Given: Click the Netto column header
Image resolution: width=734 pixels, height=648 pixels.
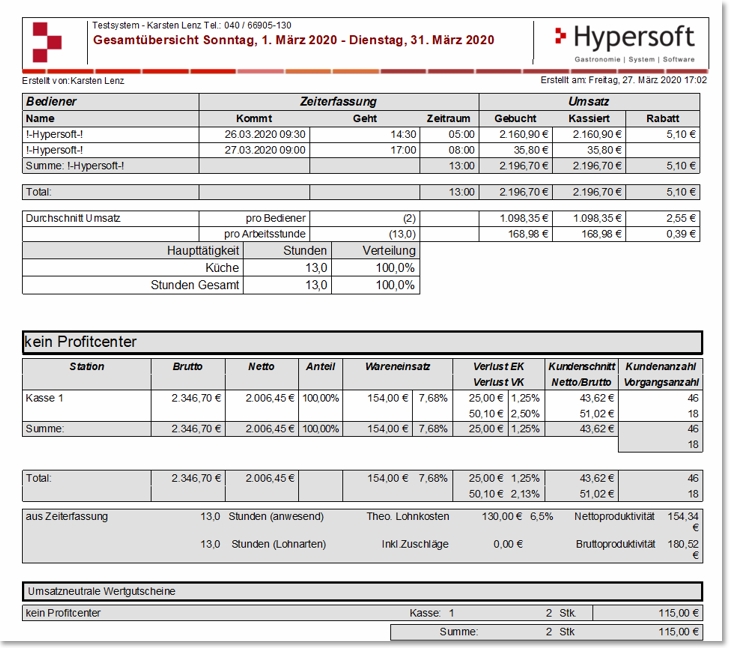Looking at the screenshot, I should 261,367.
